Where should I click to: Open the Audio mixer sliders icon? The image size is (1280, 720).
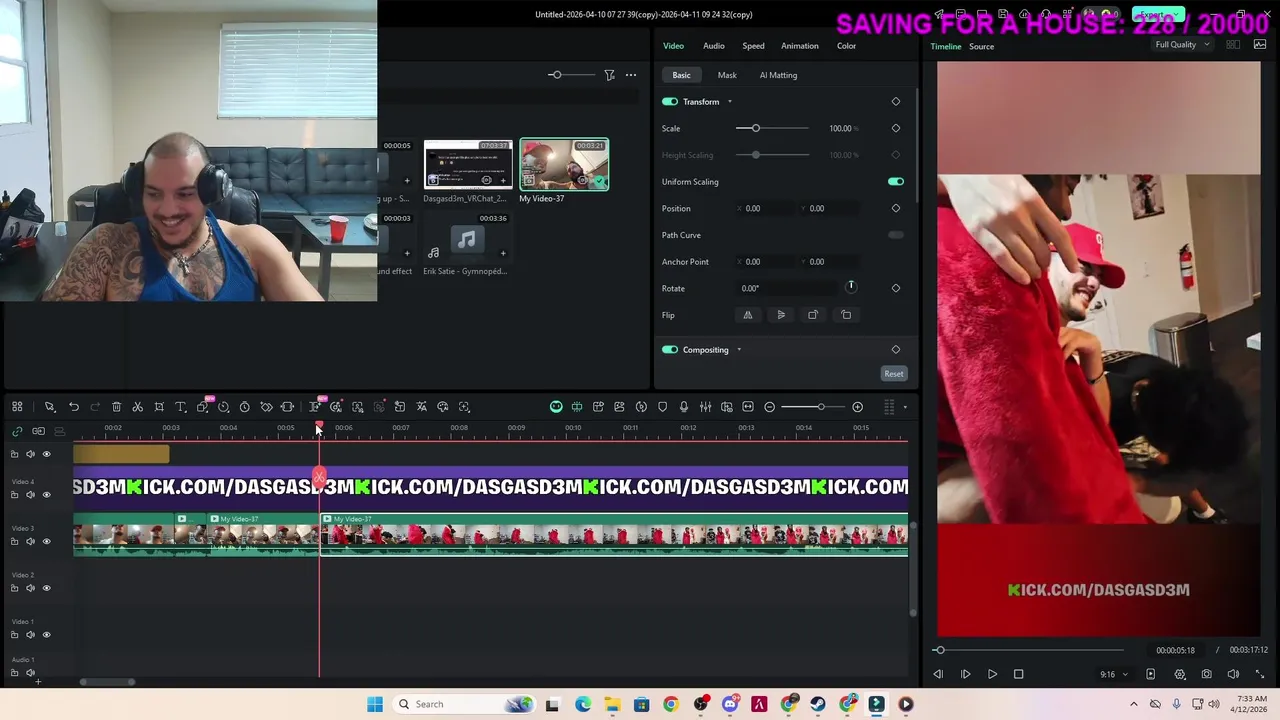(x=705, y=407)
